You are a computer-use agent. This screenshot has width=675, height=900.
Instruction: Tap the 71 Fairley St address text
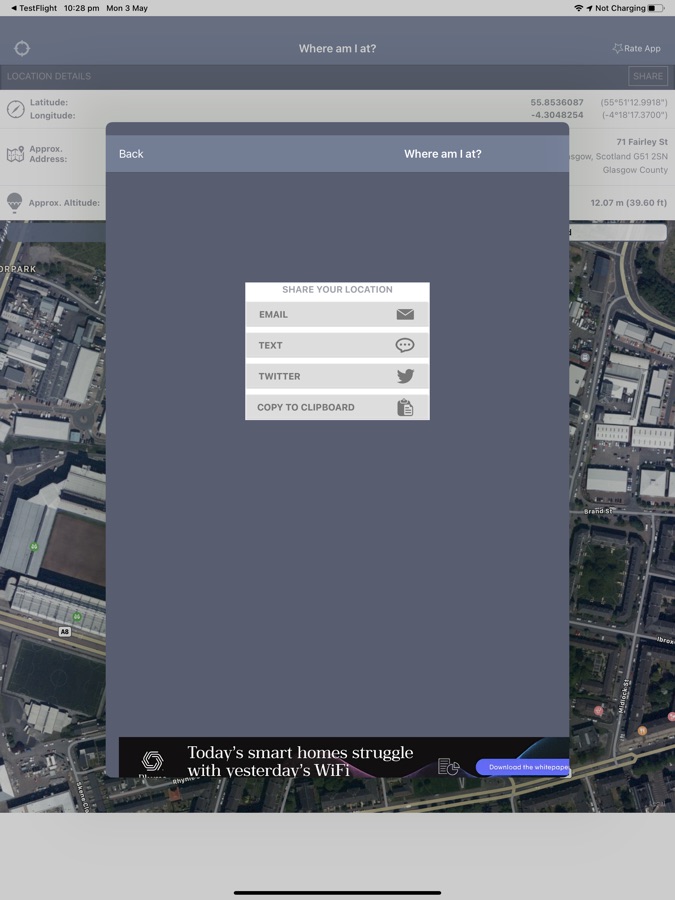pyautogui.click(x=641, y=142)
